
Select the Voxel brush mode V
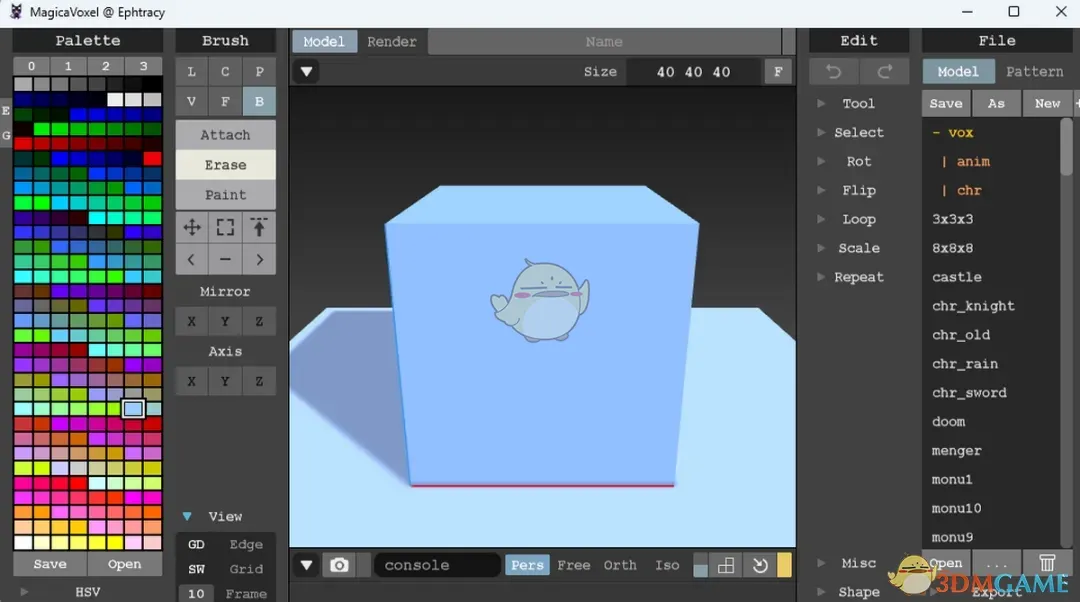(x=191, y=101)
